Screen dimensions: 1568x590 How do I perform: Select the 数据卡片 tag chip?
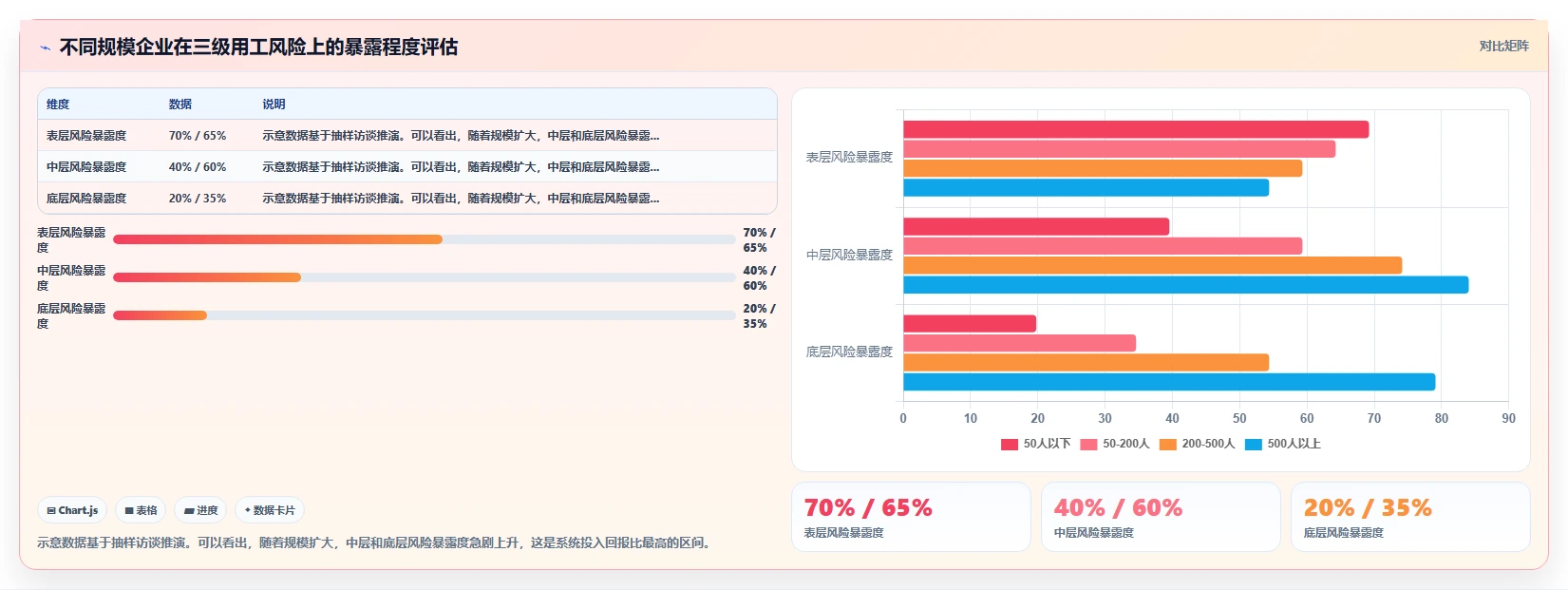point(270,510)
